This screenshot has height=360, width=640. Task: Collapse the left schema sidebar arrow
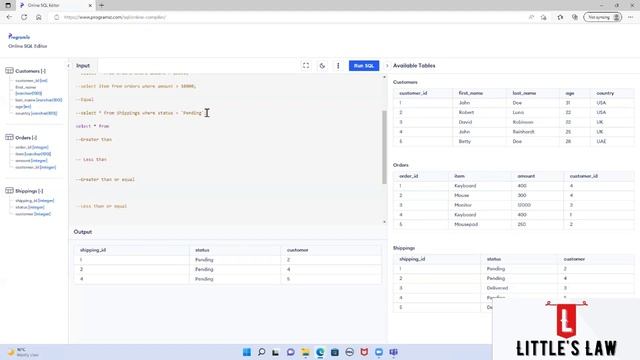point(68,66)
